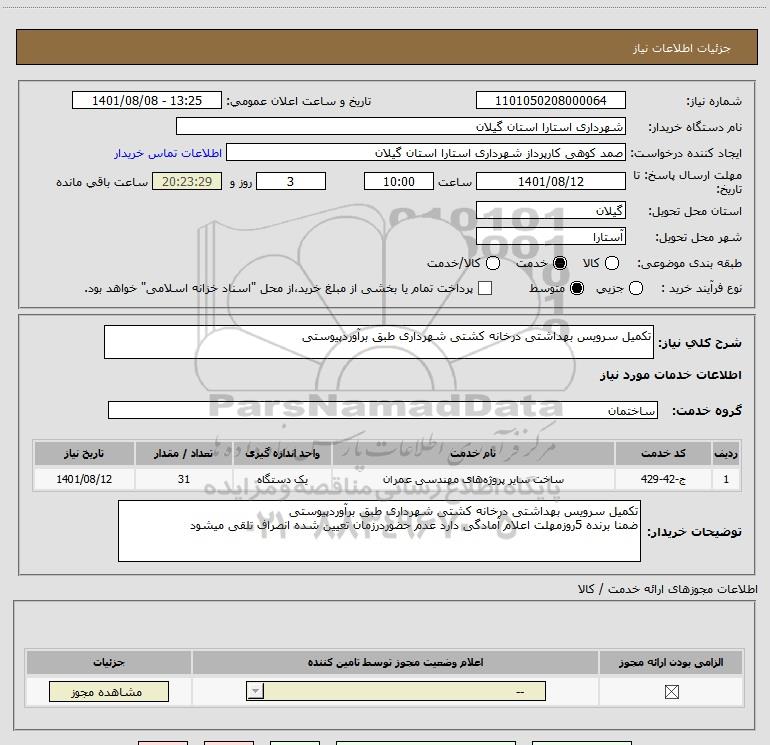Select the خدمت radio button
This screenshot has height=745, width=770.
(x=560, y=263)
